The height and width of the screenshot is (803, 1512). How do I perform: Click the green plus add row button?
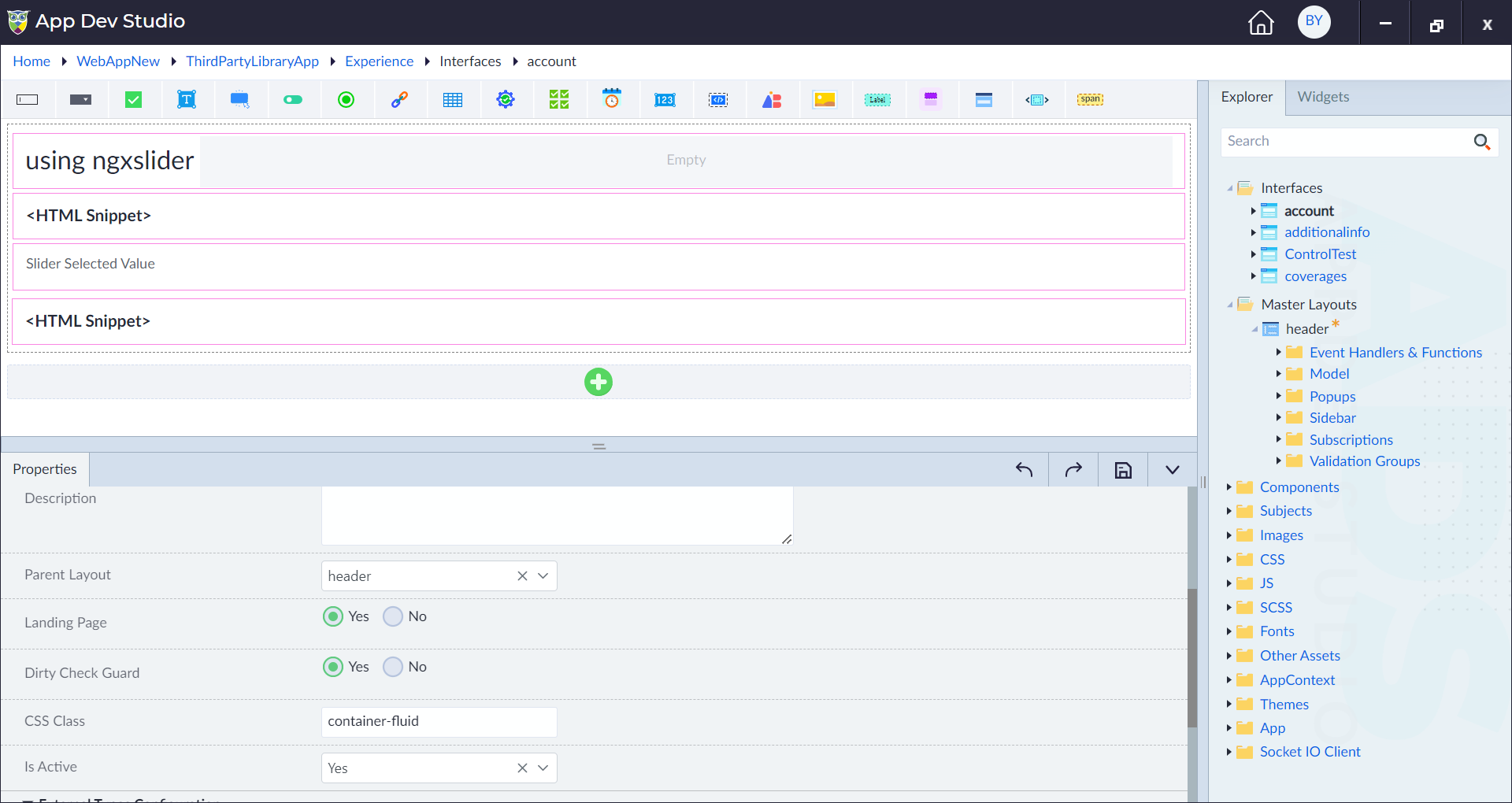[598, 382]
